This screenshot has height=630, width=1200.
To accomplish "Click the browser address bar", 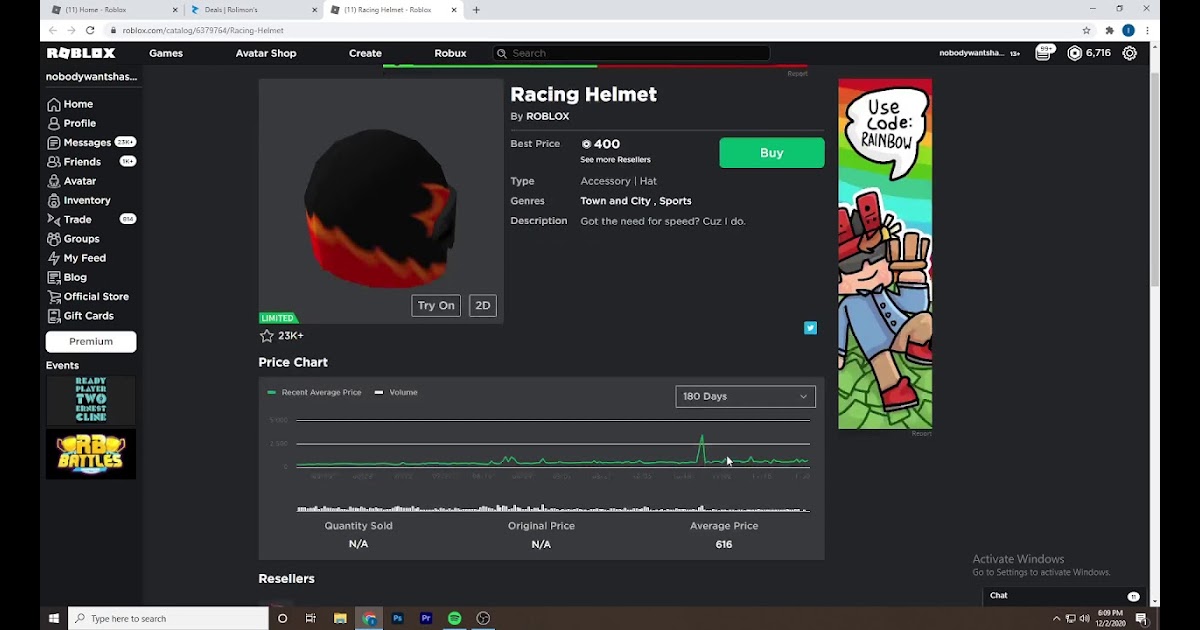I will tap(590, 30).
